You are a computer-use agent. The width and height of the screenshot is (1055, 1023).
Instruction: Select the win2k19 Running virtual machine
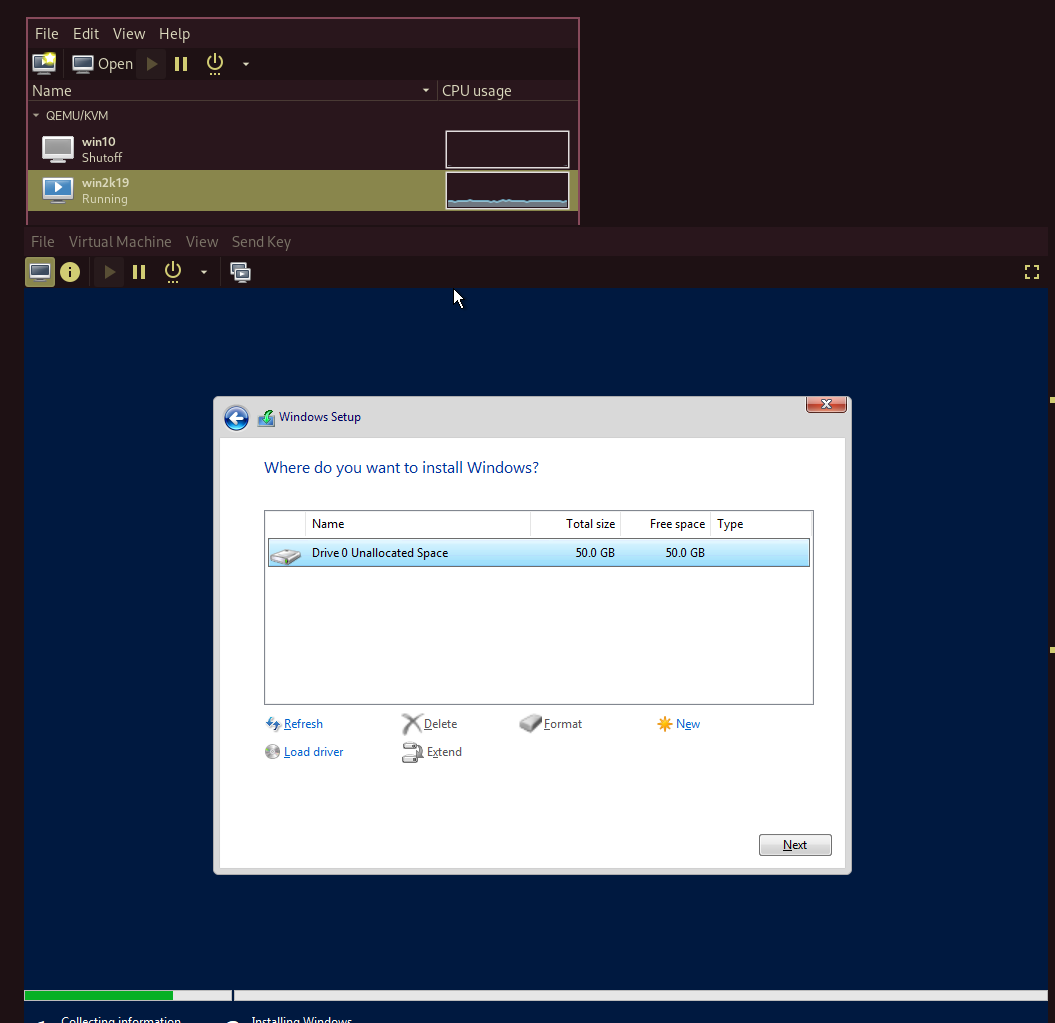pyautogui.click(x=303, y=190)
